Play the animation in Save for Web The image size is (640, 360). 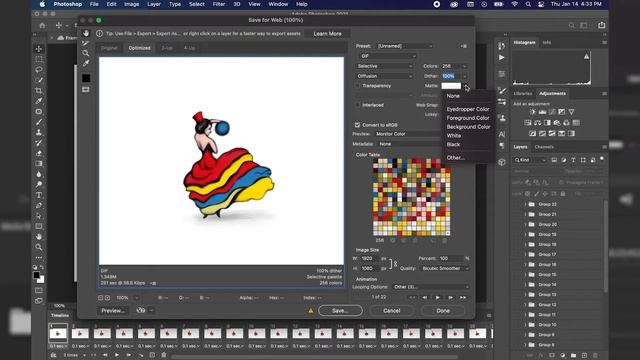(438, 298)
